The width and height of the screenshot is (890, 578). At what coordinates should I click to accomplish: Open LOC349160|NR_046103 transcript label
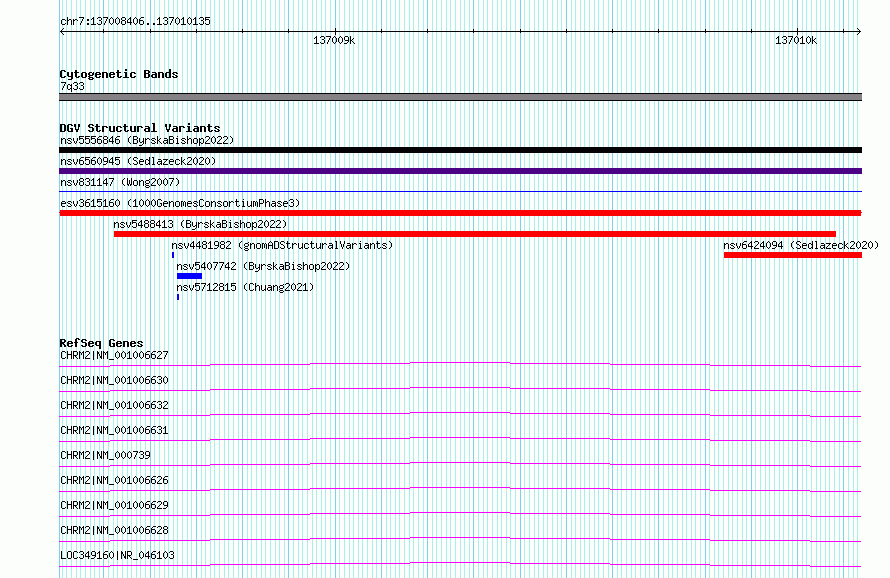(117, 555)
